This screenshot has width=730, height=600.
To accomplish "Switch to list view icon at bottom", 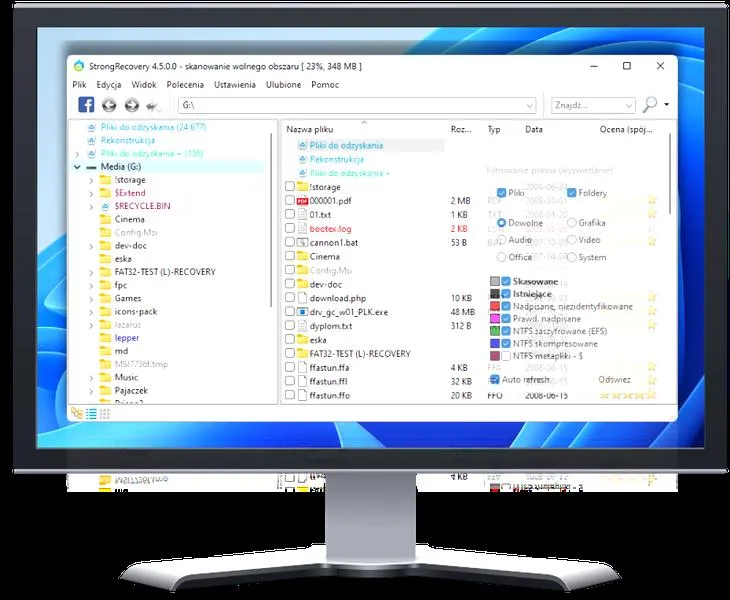I will [91, 413].
